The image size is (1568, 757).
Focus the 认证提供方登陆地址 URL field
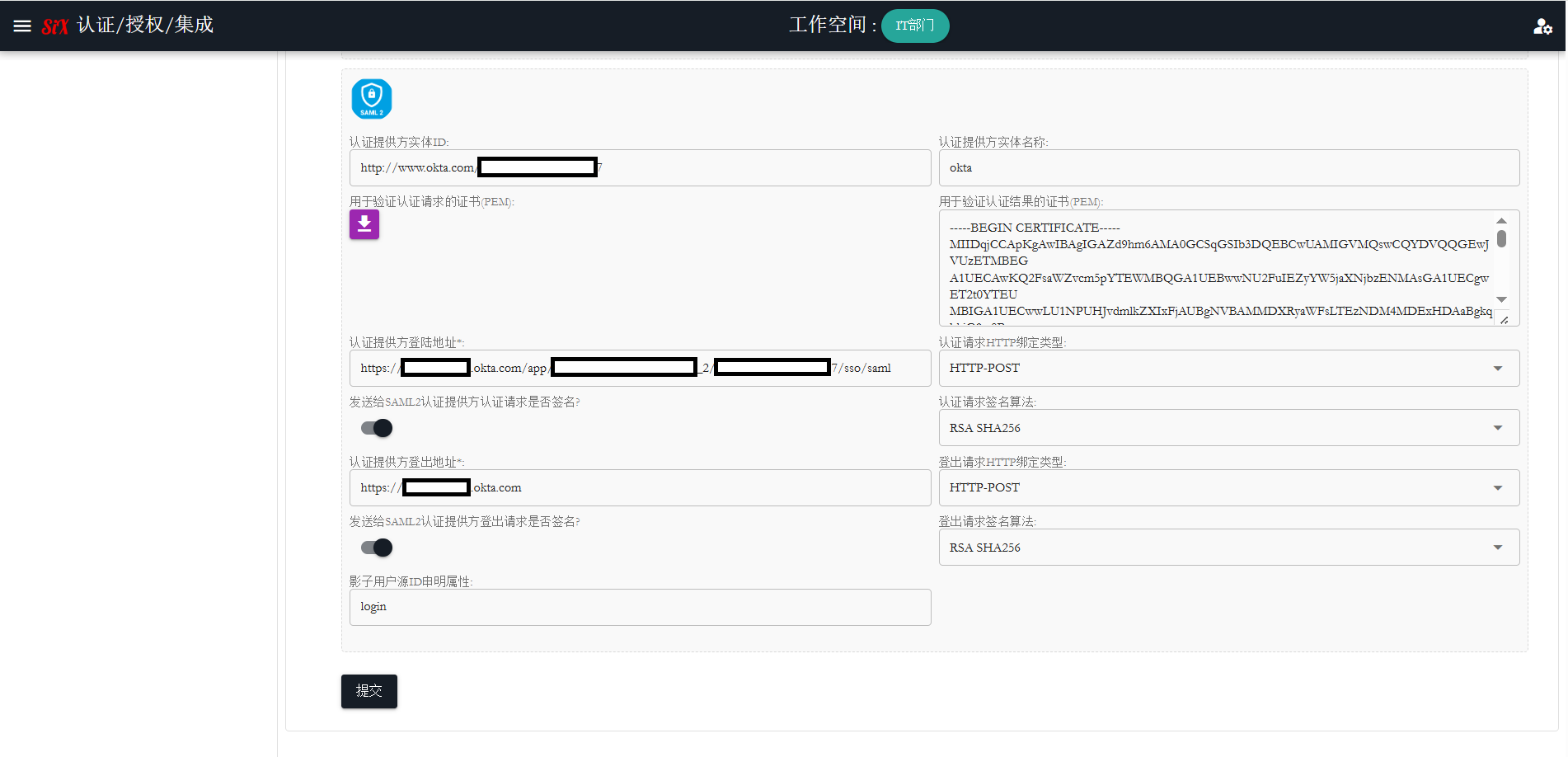click(641, 368)
